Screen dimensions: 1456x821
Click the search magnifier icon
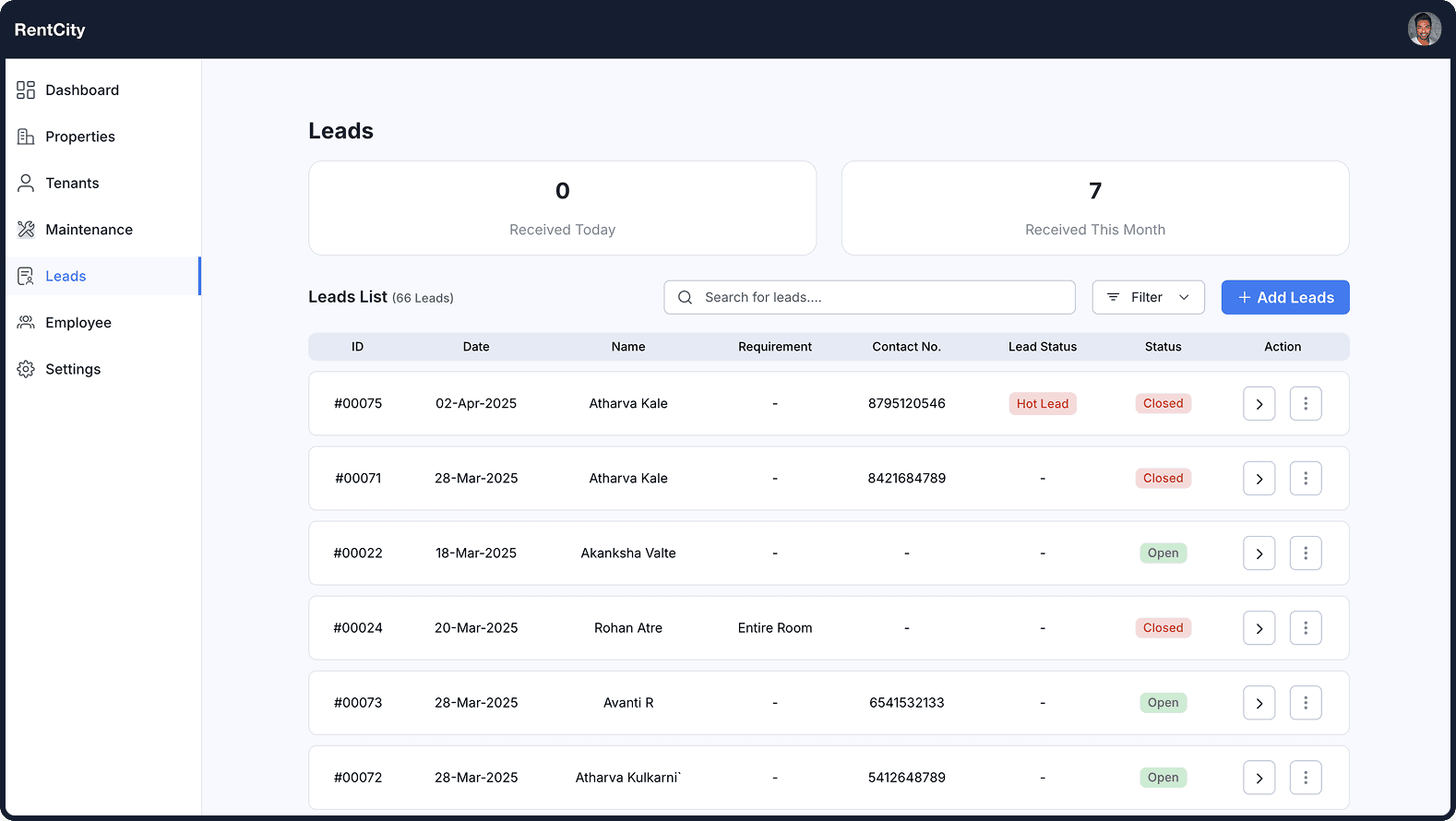tap(685, 297)
